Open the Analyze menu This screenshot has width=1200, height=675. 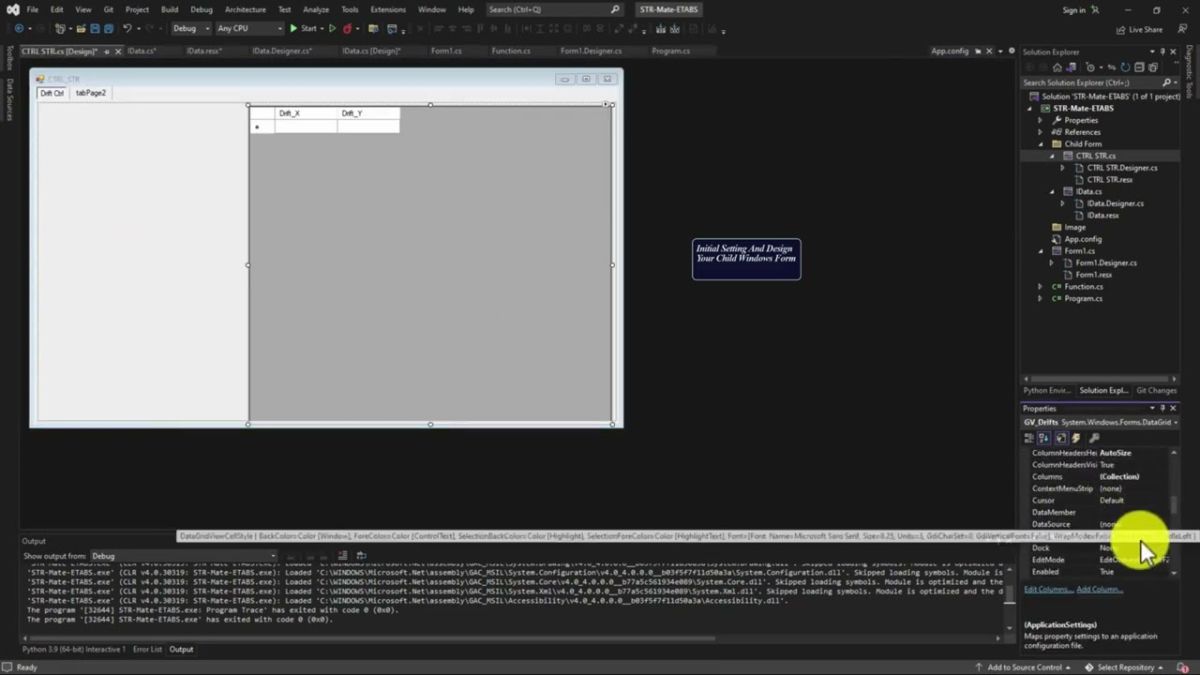pyautogui.click(x=316, y=9)
